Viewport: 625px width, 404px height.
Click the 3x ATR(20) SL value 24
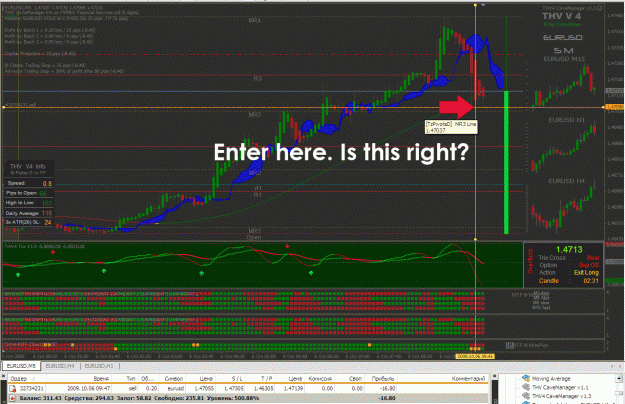pyautogui.click(x=48, y=222)
